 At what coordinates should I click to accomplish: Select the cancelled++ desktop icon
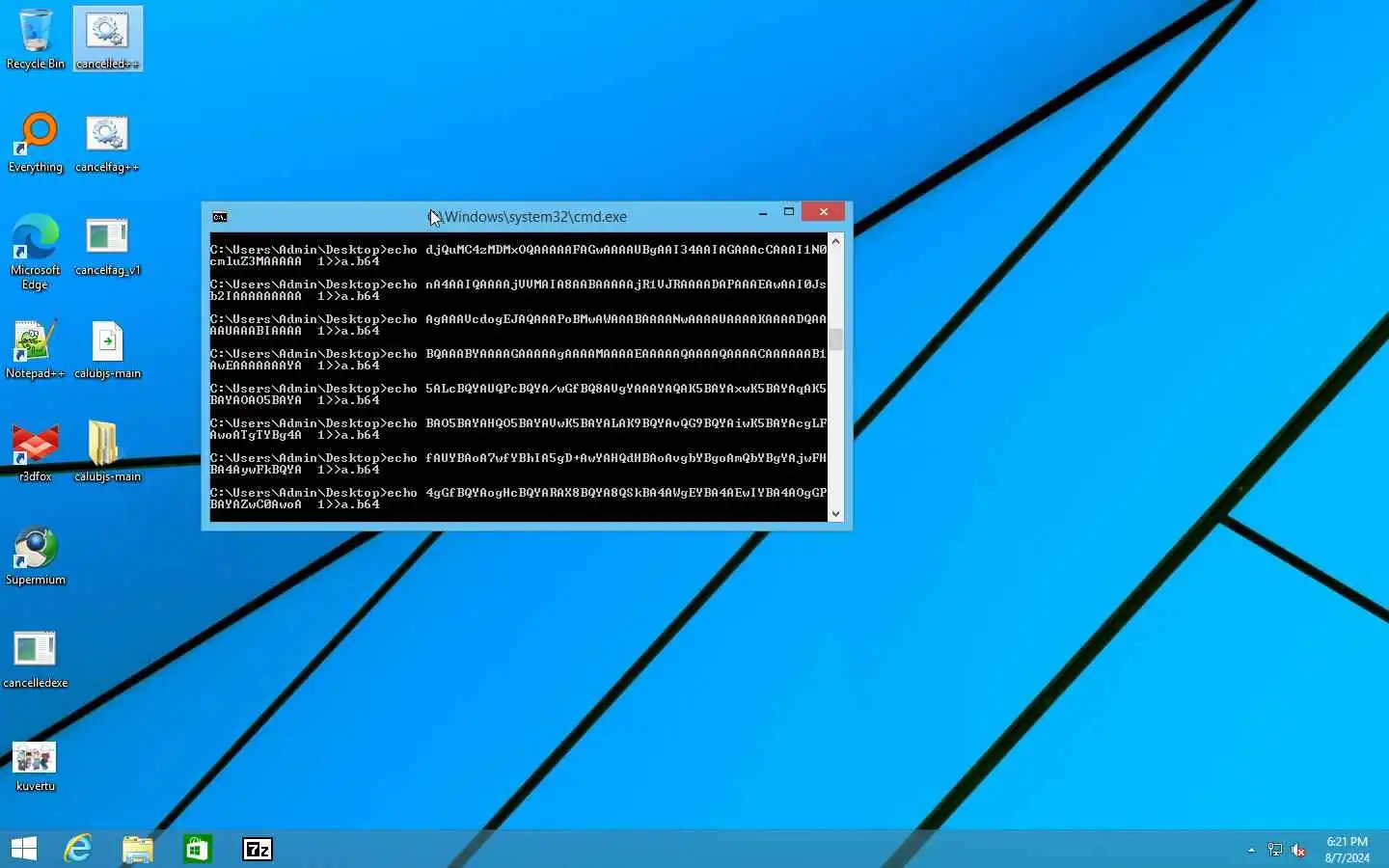pos(107,40)
